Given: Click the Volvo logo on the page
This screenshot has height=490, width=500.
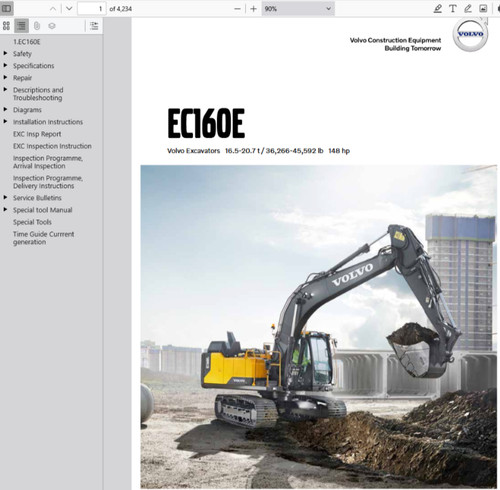Looking at the screenshot, I should [x=470, y=35].
